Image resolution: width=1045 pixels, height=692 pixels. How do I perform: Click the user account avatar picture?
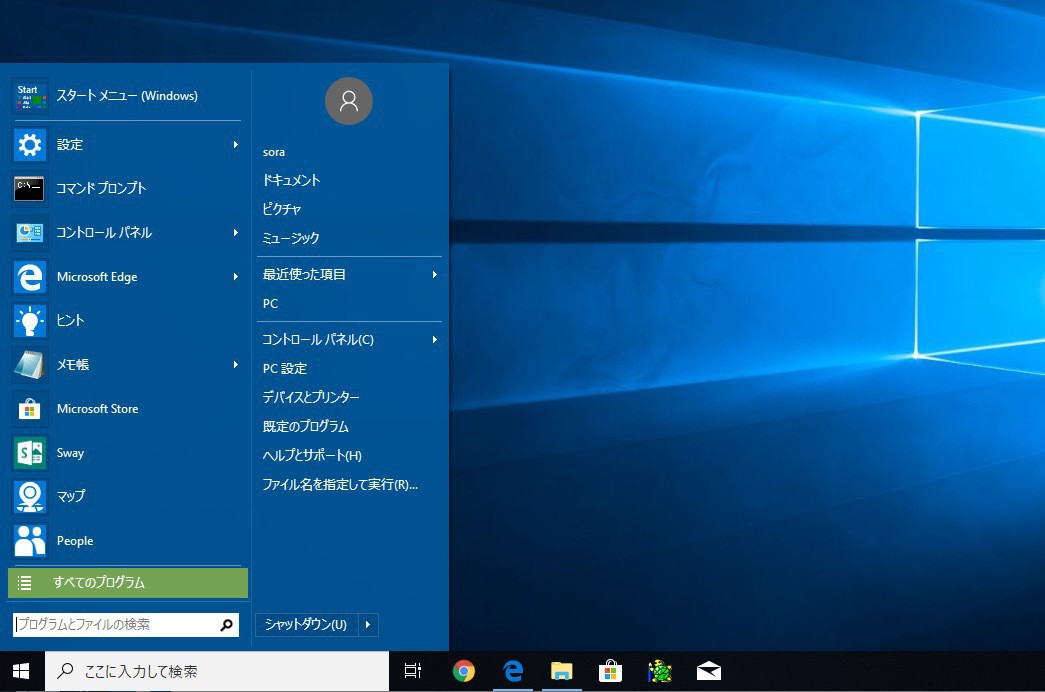click(349, 101)
